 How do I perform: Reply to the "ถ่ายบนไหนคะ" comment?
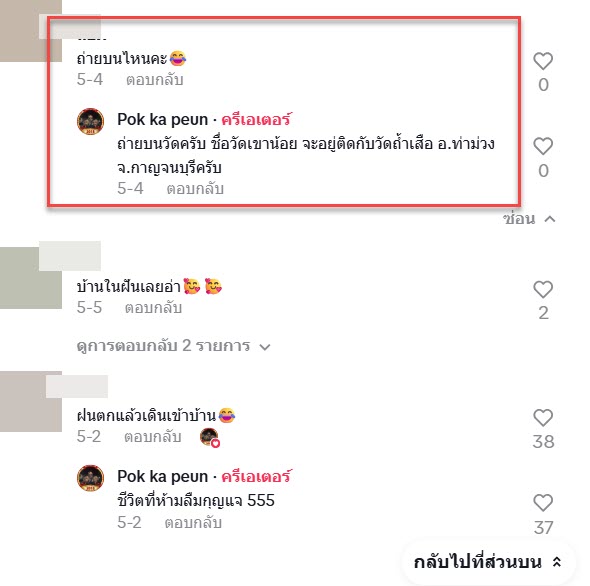(x=155, y=80)
